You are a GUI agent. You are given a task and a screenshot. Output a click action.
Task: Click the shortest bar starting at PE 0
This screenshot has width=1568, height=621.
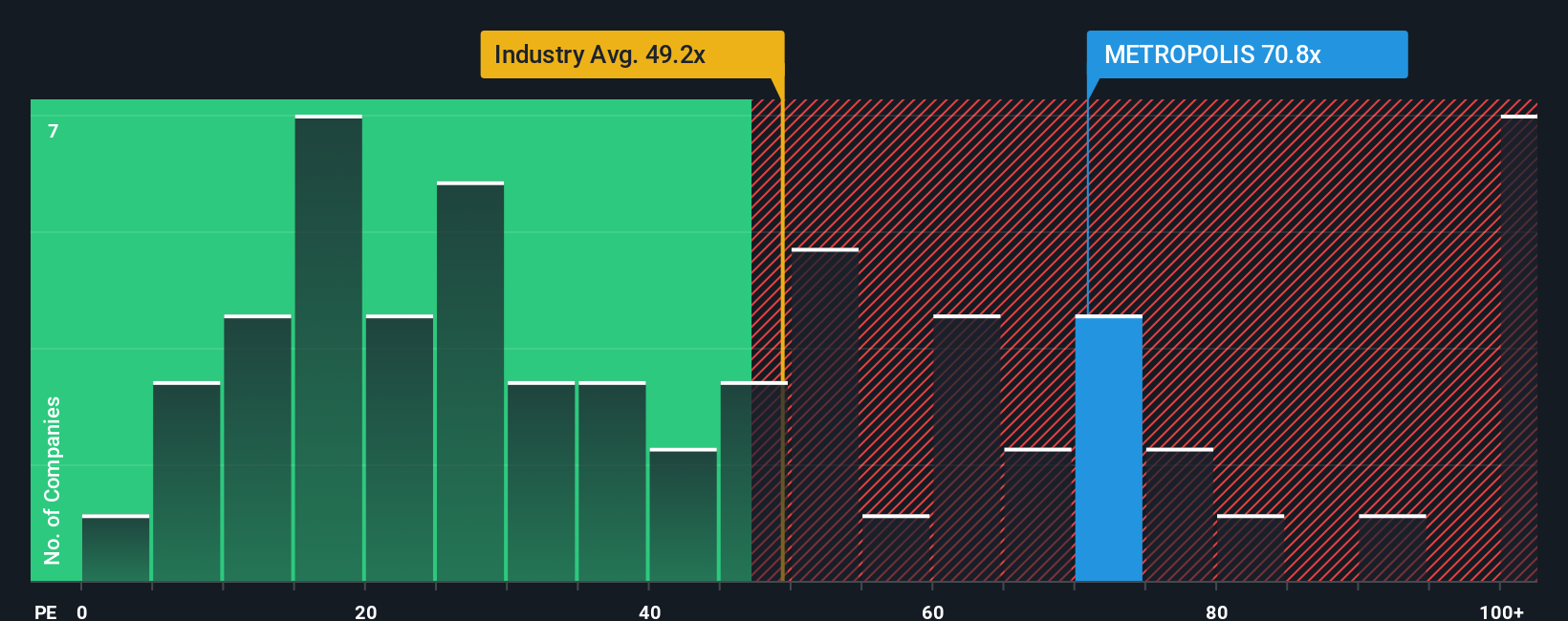tap(116, 548)
